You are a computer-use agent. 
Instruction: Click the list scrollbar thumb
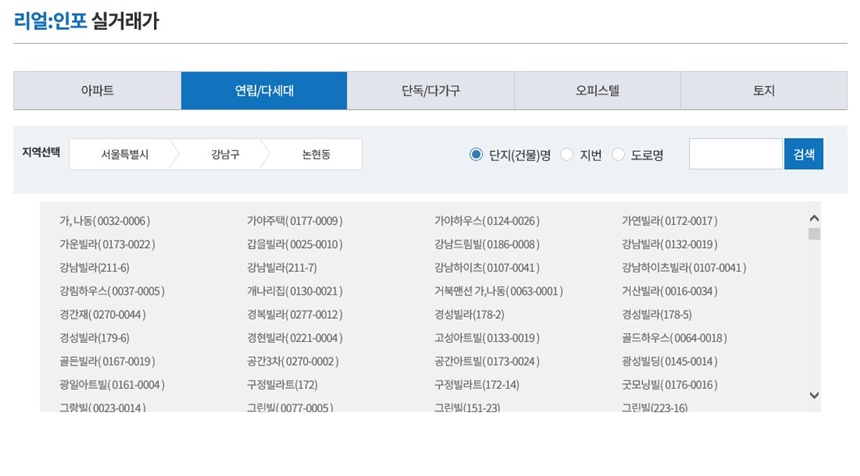pyautogui.click(x=814, y=234)
